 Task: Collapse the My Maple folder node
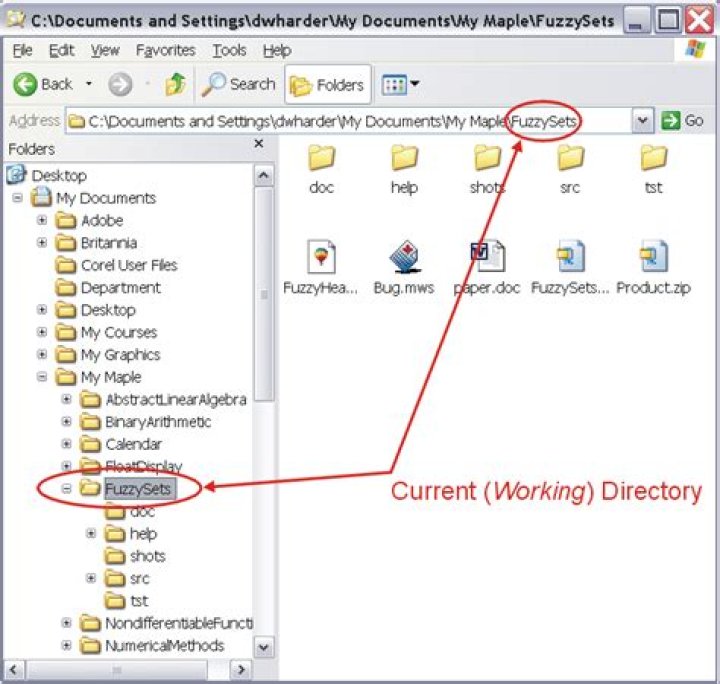42,377
